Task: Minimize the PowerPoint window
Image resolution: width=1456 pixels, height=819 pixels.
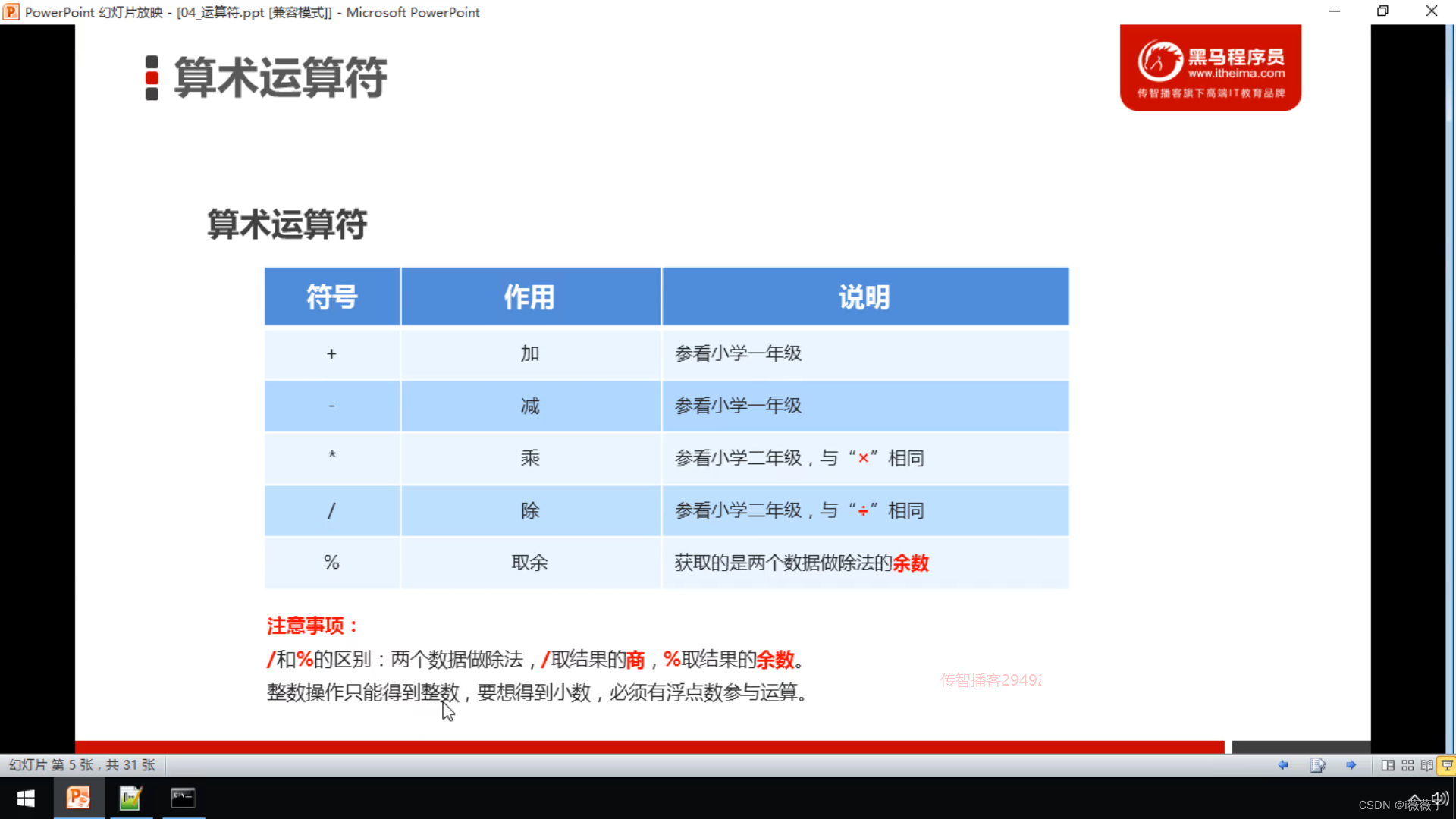Action: [x=1335, y=11]
